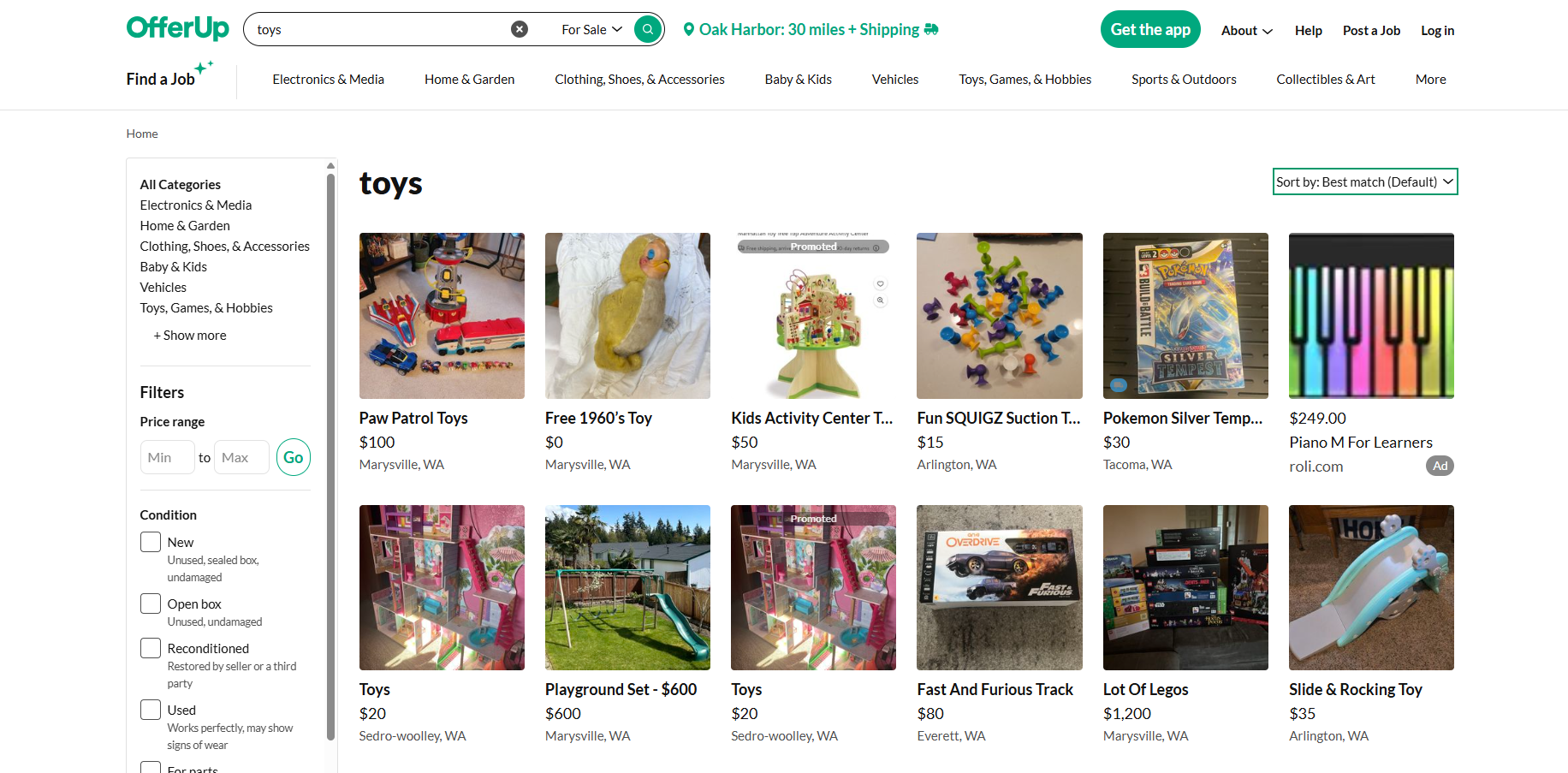Save the Kids Activity Center with the heart icon
Viewport: 1568px width, 773px height.
880,283
